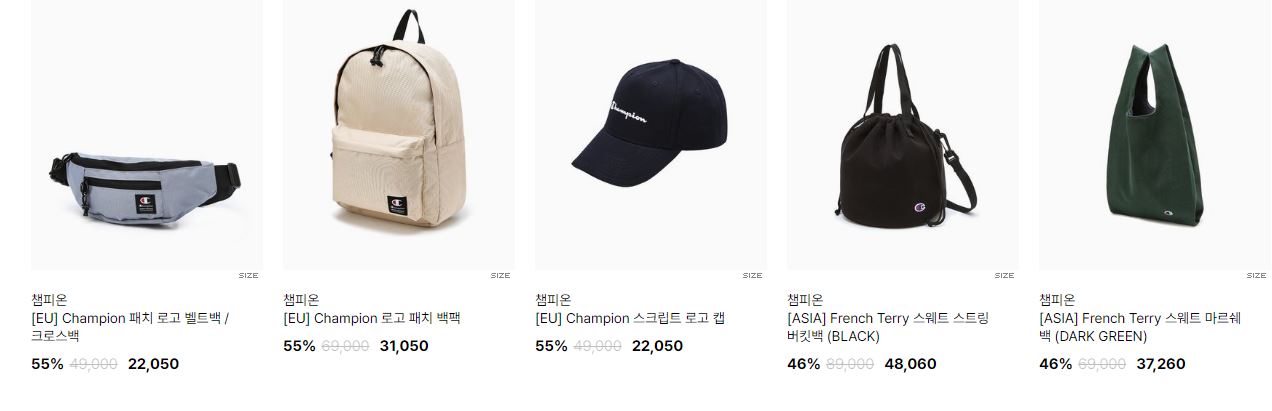The width and height of the screenshot is (1272, 411).
Task: Show SIZE info under dark green bag
Action: [x=1256, y=276]
